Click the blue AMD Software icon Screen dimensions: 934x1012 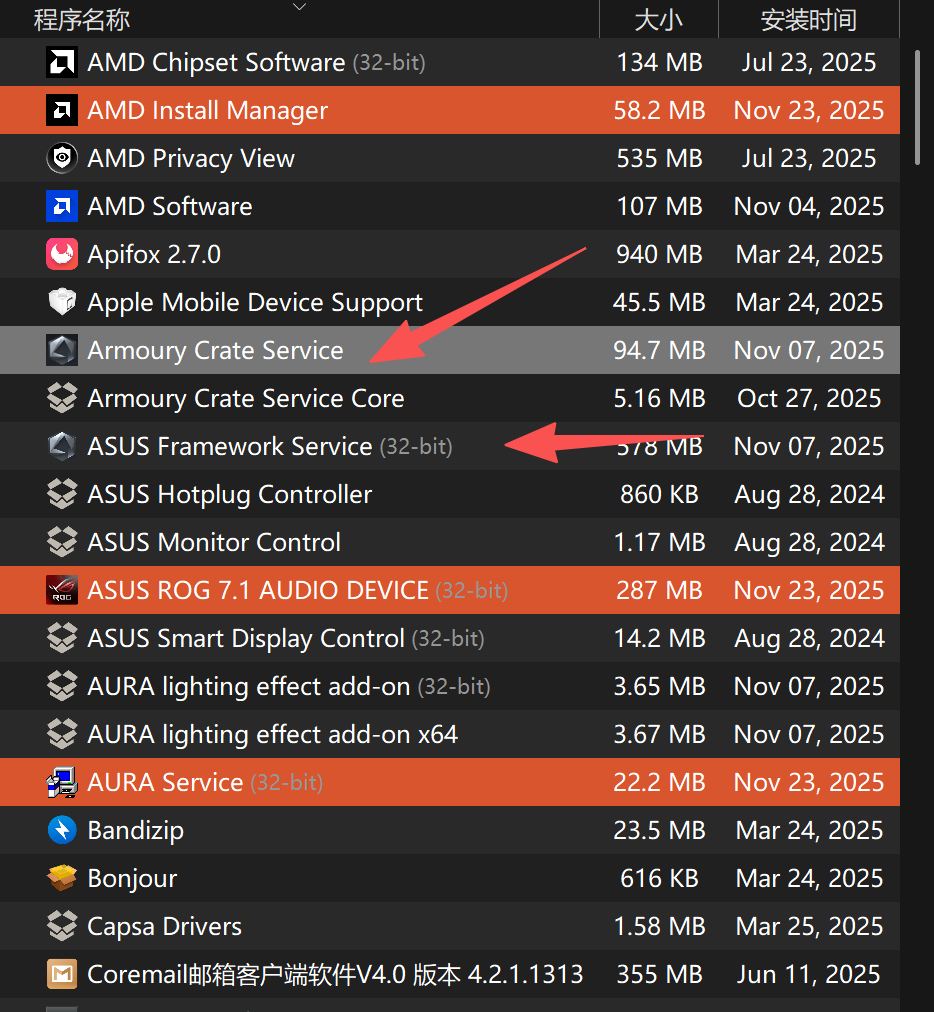[62, 206]
